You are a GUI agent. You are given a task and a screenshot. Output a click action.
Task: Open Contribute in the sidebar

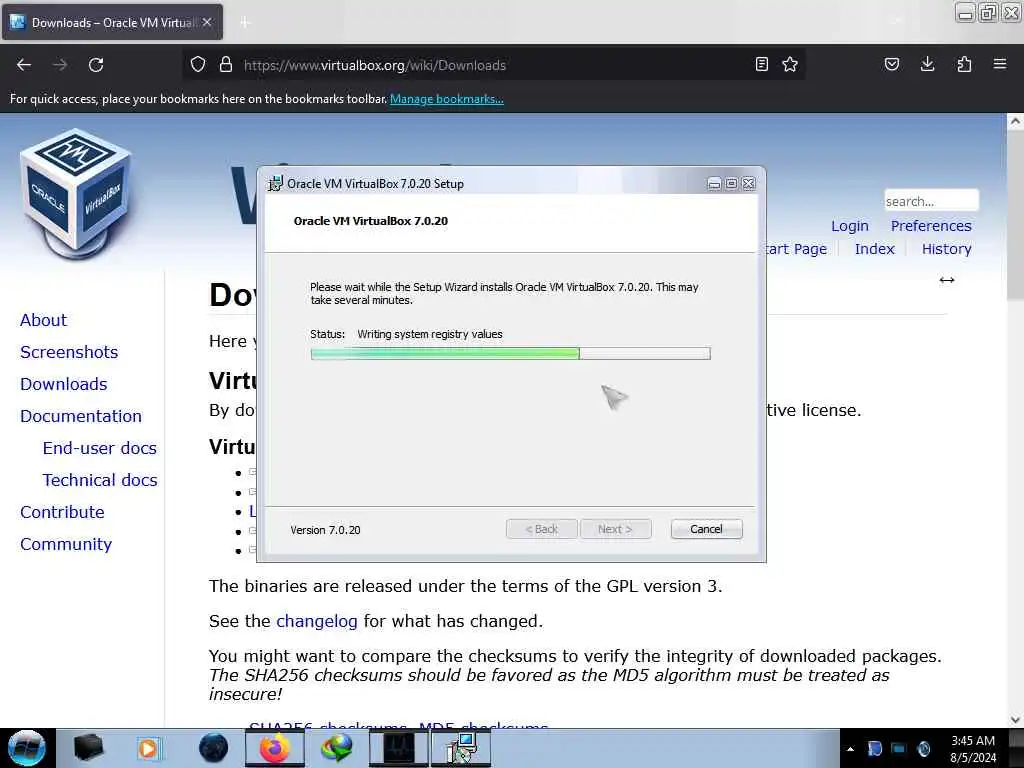coord(62,512)
